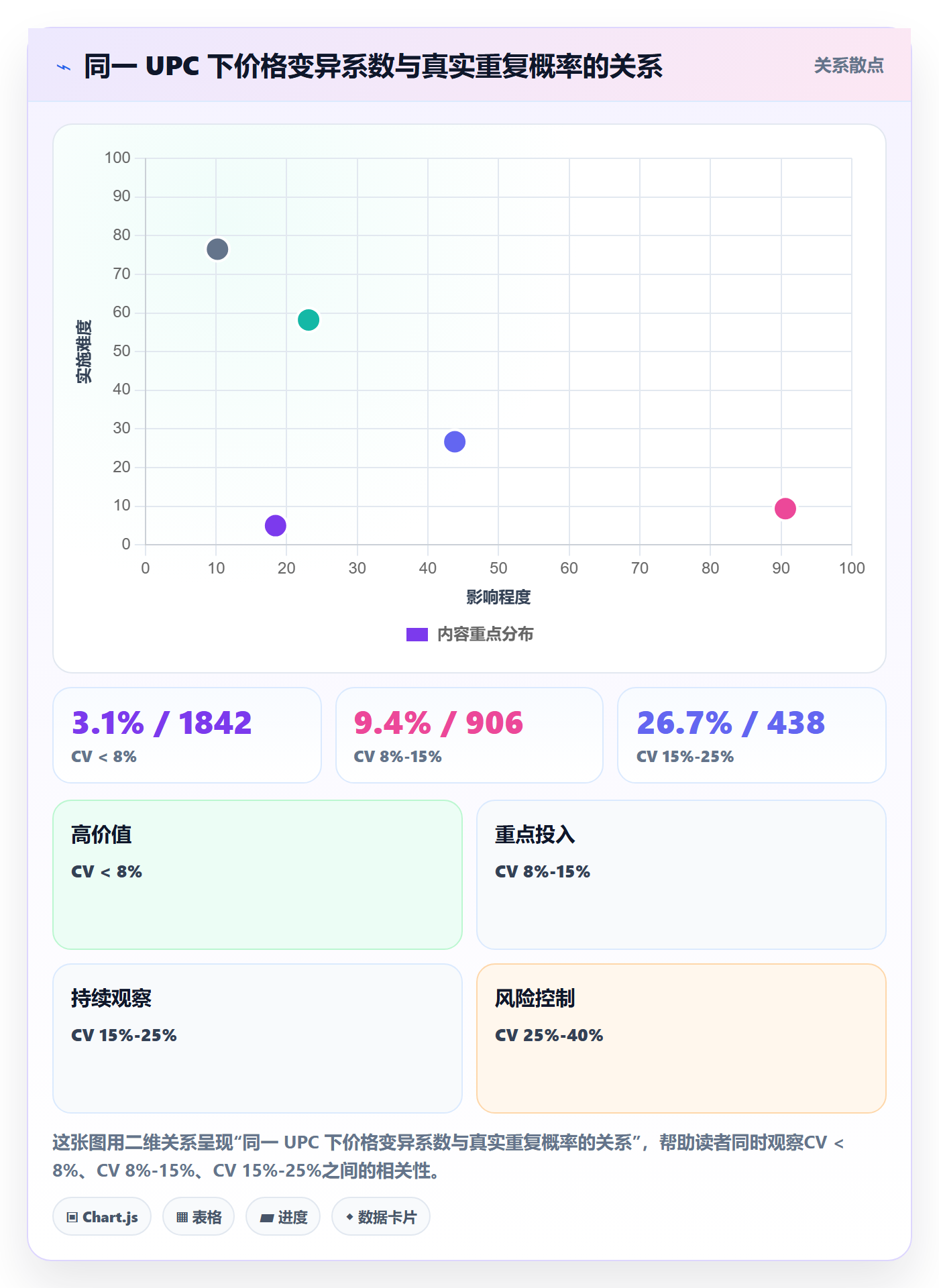Click the 关系散点 label in header
The width and height of the screenshot is (939, 1288).
848,66
